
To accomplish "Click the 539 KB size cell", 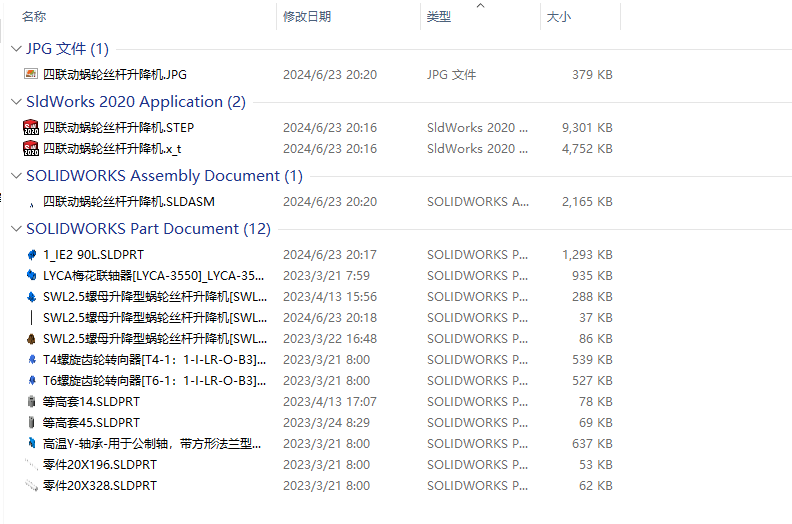I will coord(592,360).
